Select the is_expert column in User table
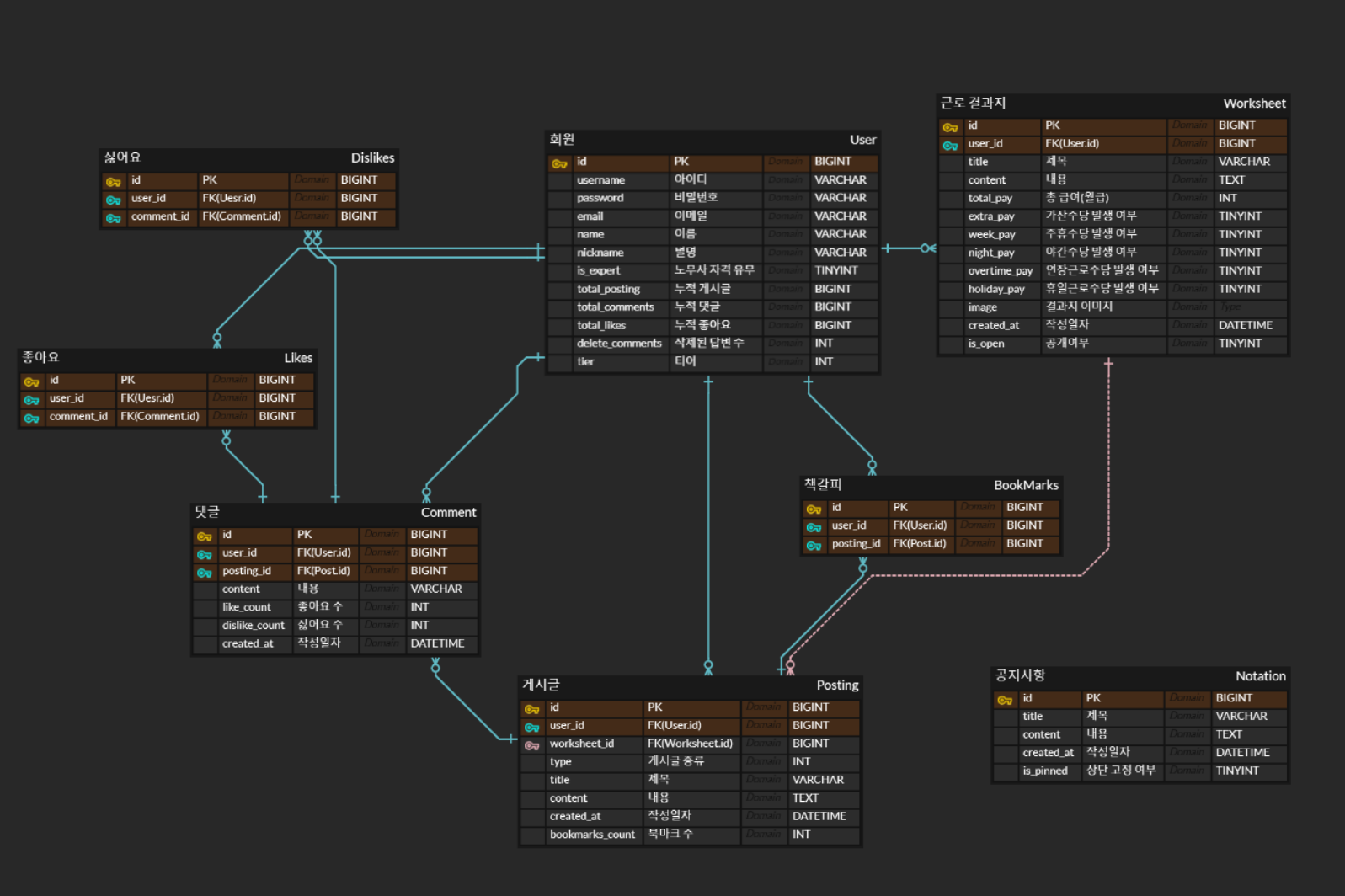This screenshot has height=896, width=1345. (713, 270)
